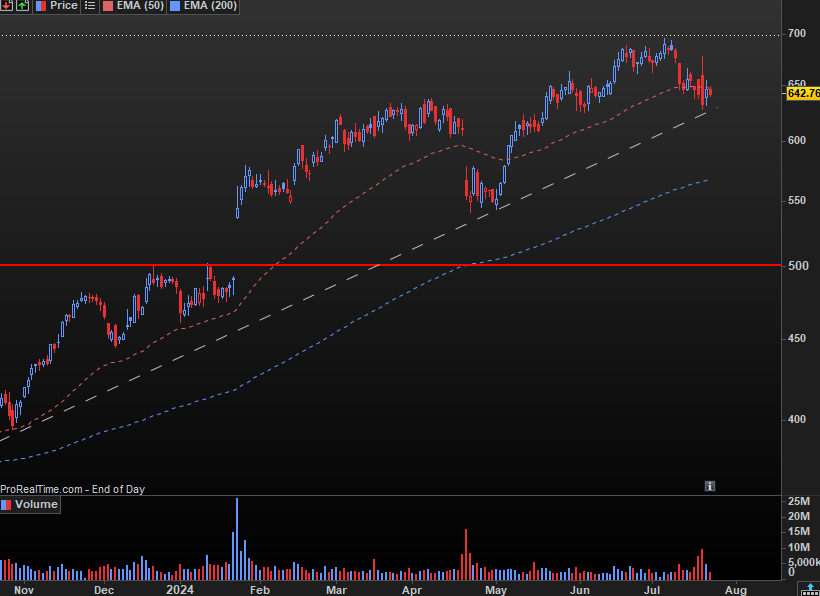The height and width of the screenshot is (596, 820).
Task: Click the Volume panel label
Action: 36,505
